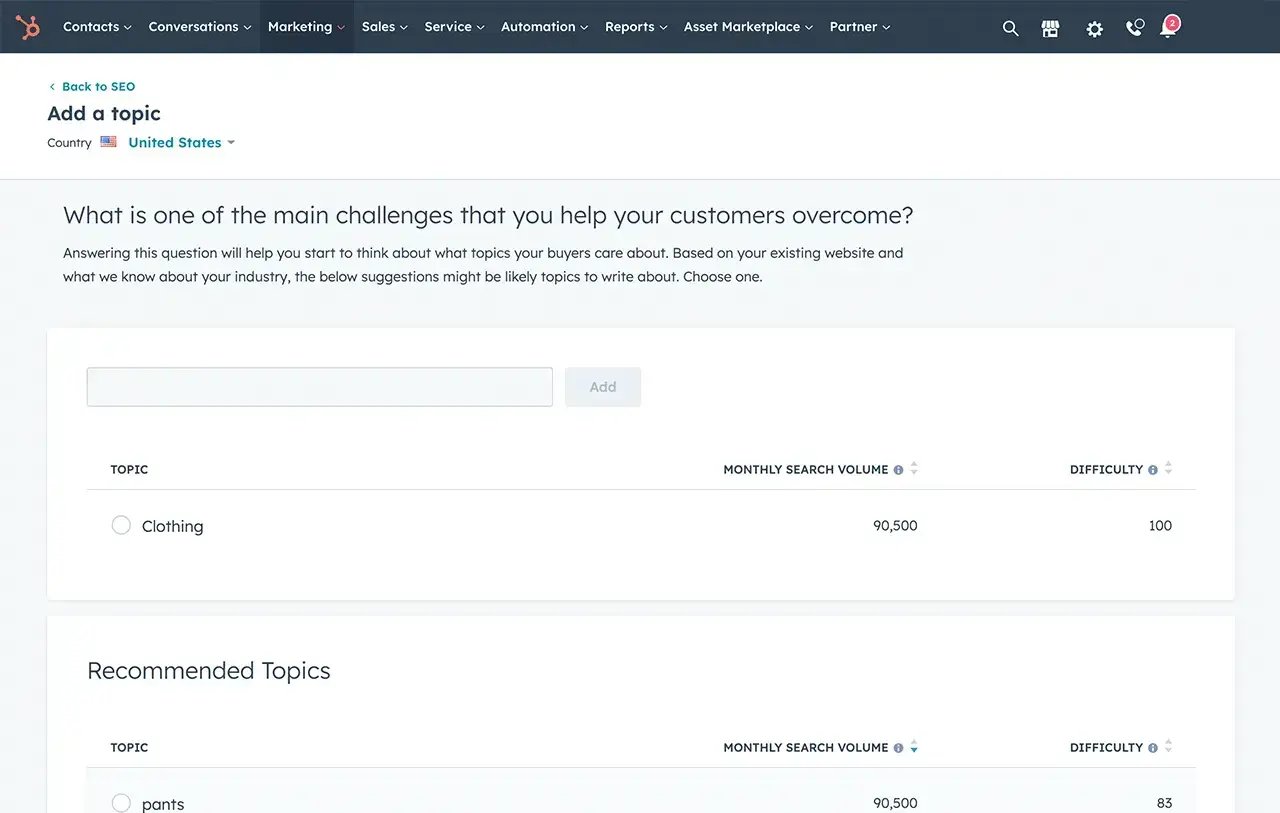The width and height of the screenshot is (1280, 813).
Task: View notifications via the bell icon
Action: point(1168,30)
